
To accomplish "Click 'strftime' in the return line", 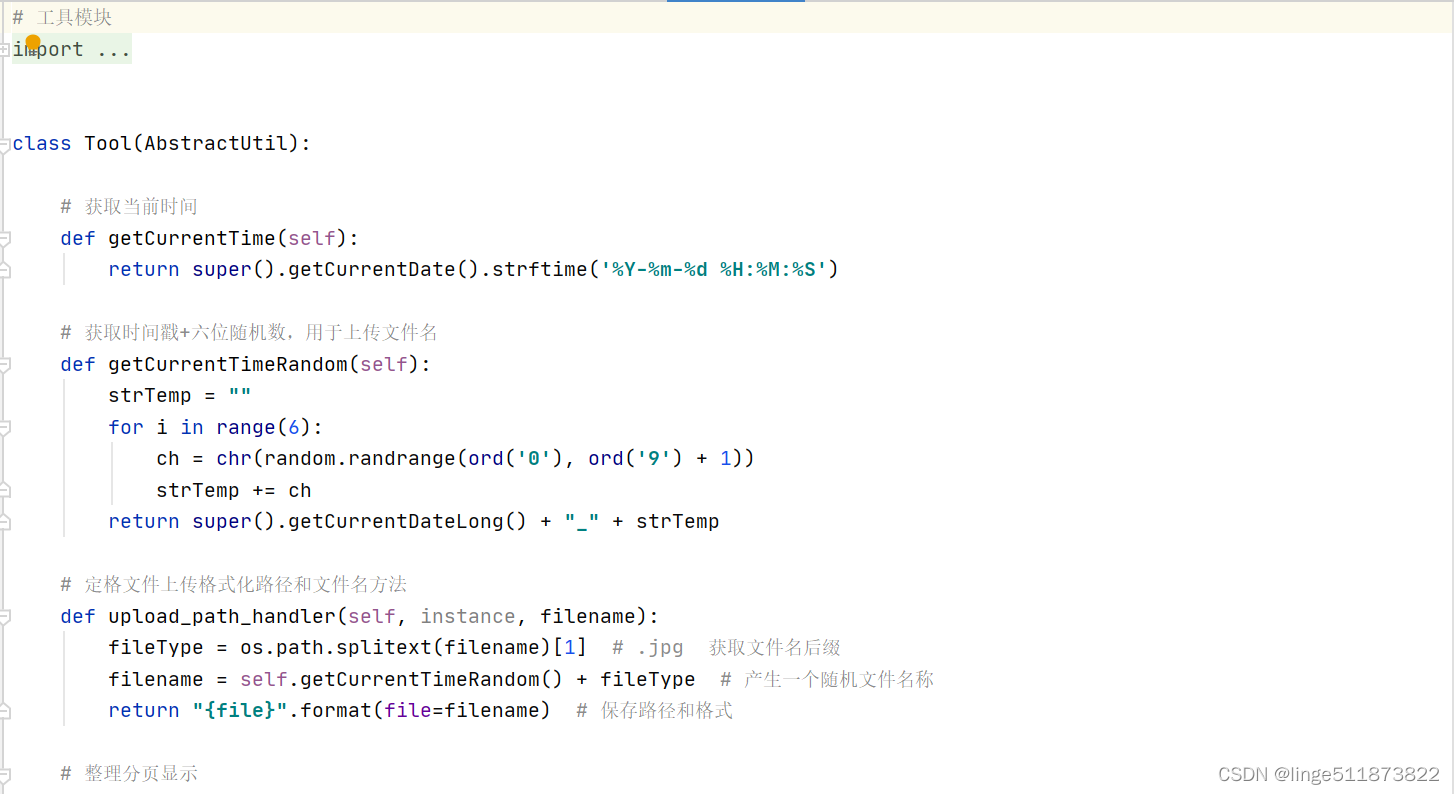I will click(x=540, y=269).
